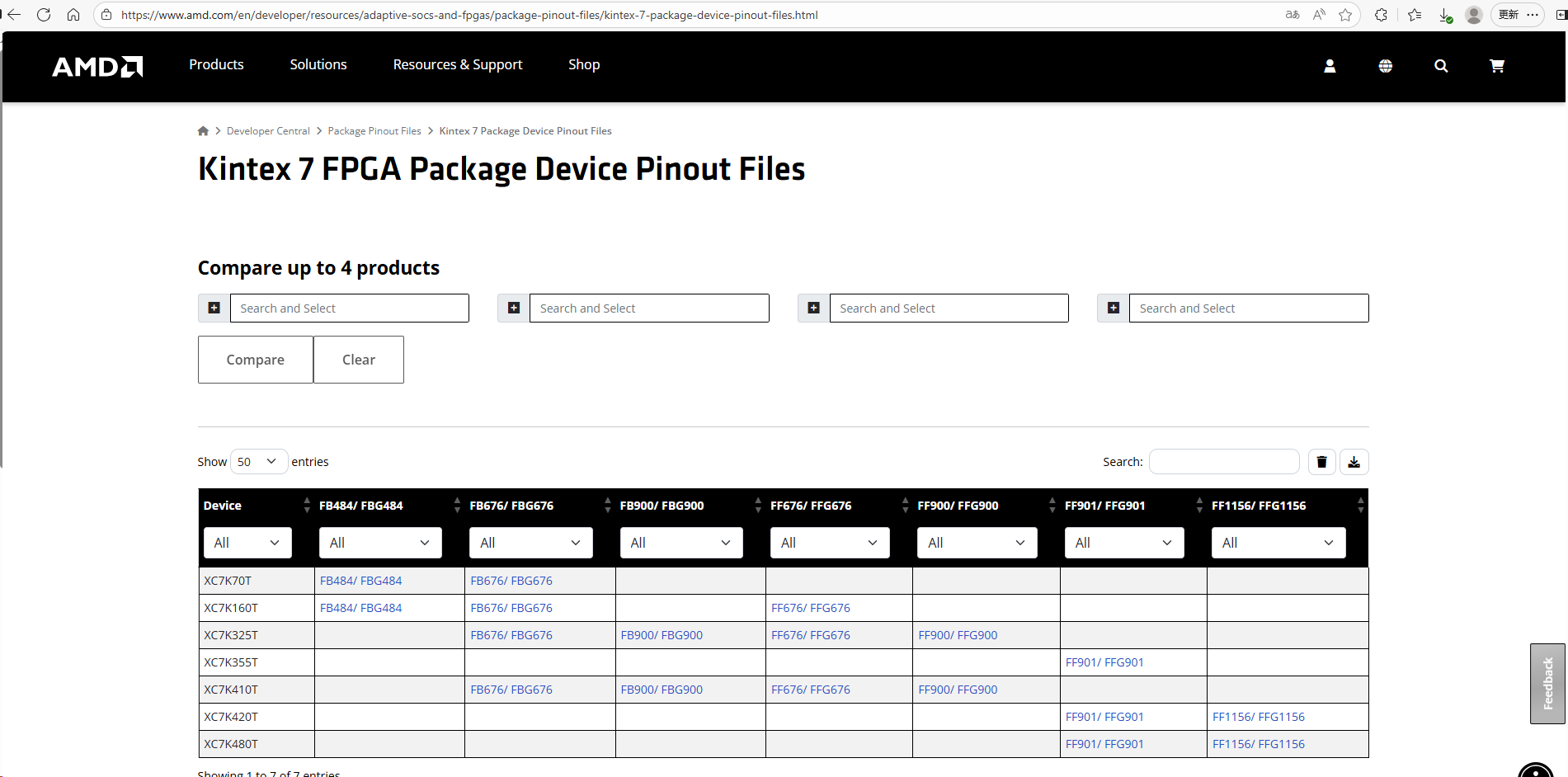Image resolution: width=1568 pixels, height=777 pixels.
Task: Click the site search magnifier icon
Action: pos(1441,66)
